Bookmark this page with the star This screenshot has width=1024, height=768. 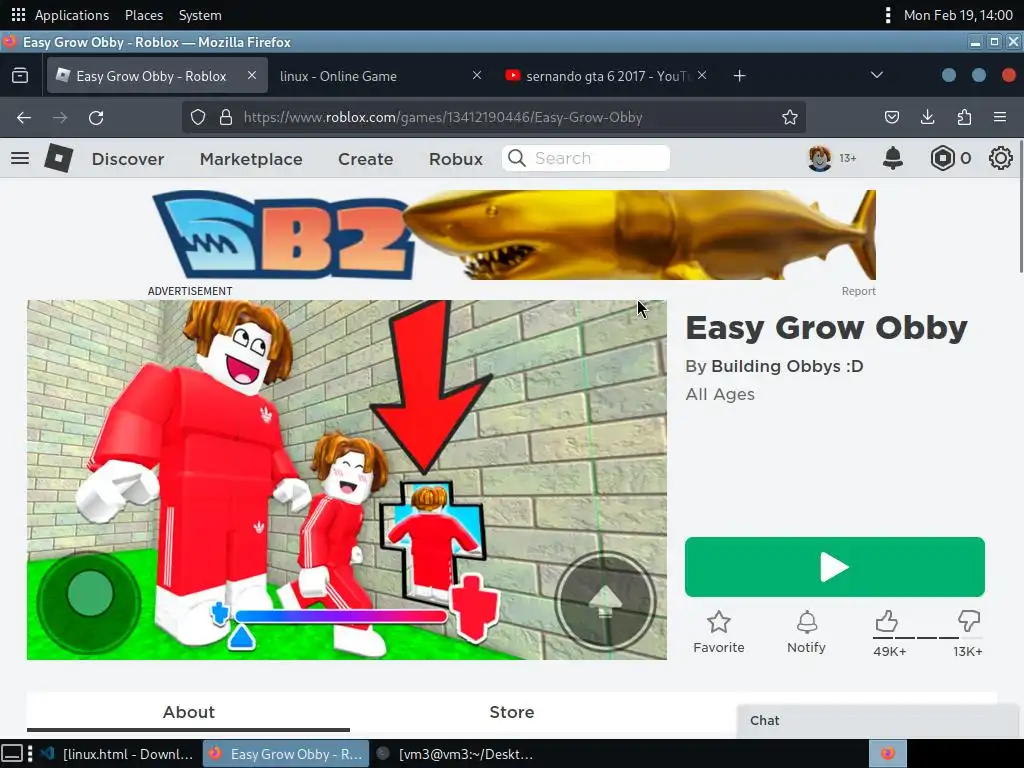click(790, 118)
